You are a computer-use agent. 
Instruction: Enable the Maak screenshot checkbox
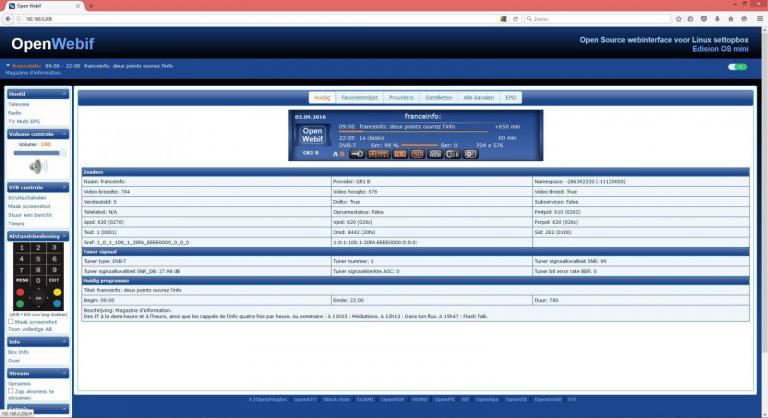pyautogui.click(x=11, y=321)
